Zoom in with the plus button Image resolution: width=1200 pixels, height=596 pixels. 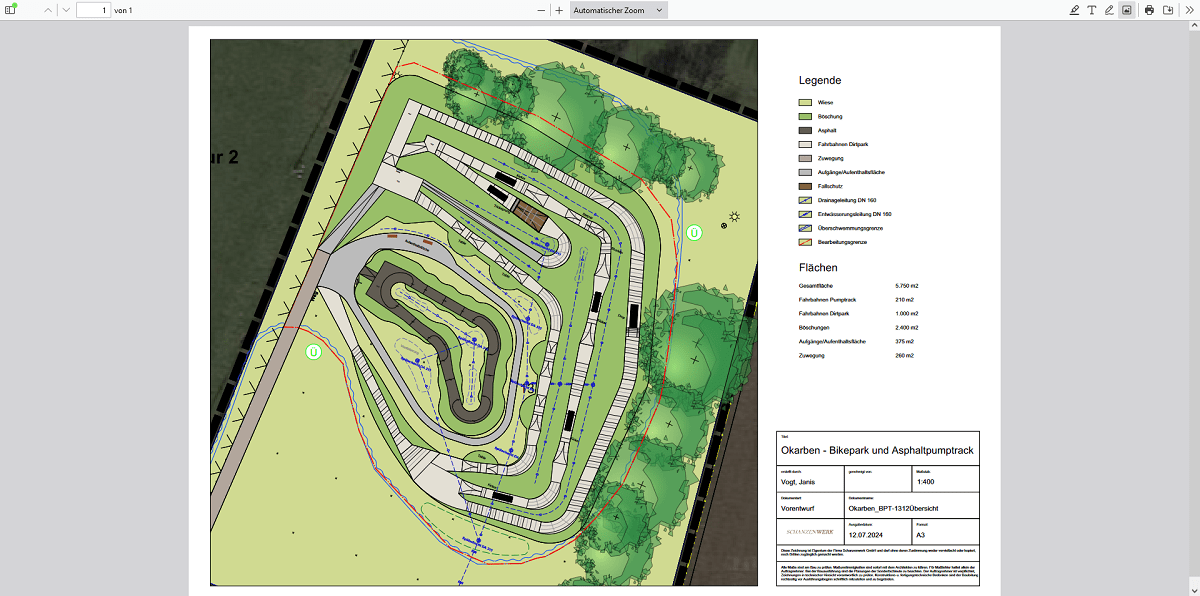(558, 10)
